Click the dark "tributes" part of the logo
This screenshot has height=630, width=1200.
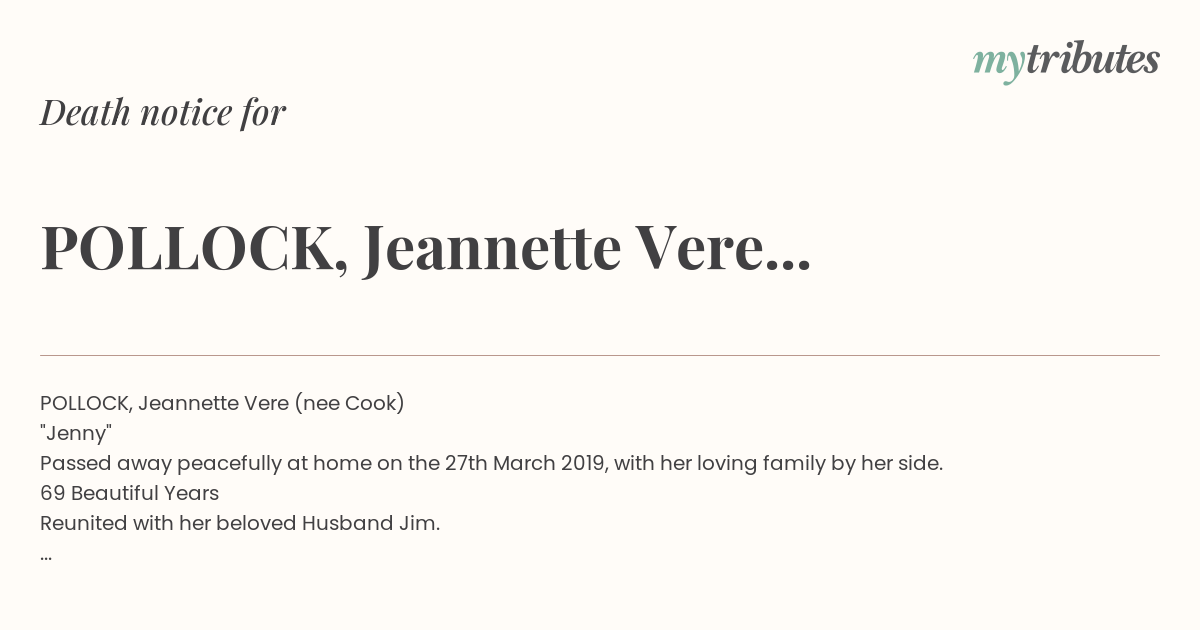pos(1093,59)
